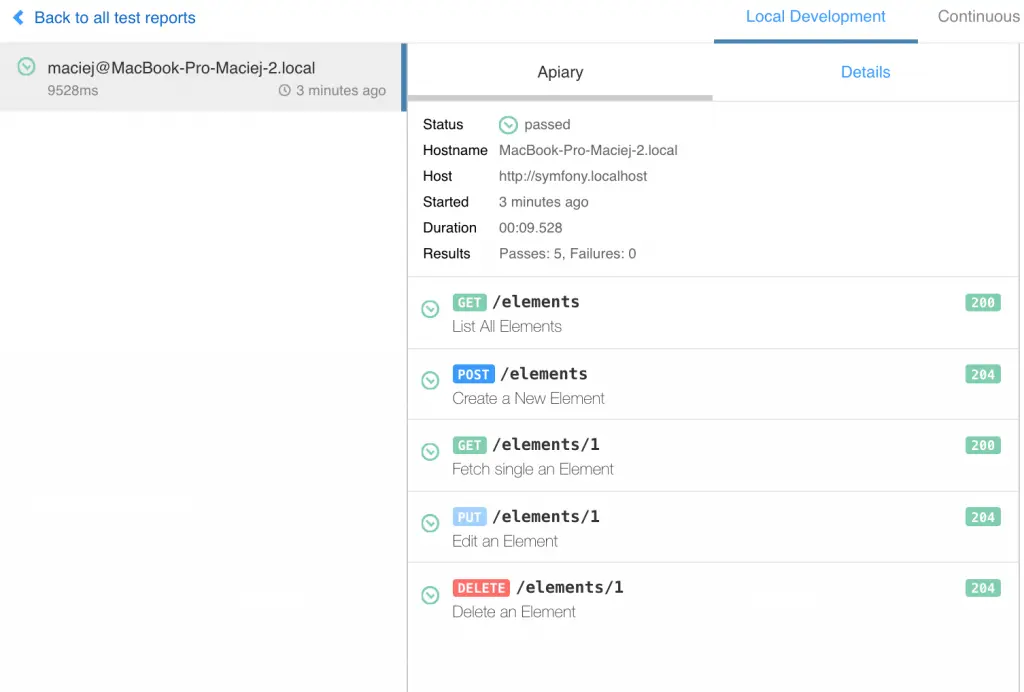Open Back to all test reports link
The image size is (1024, 692).
[113, 17]
